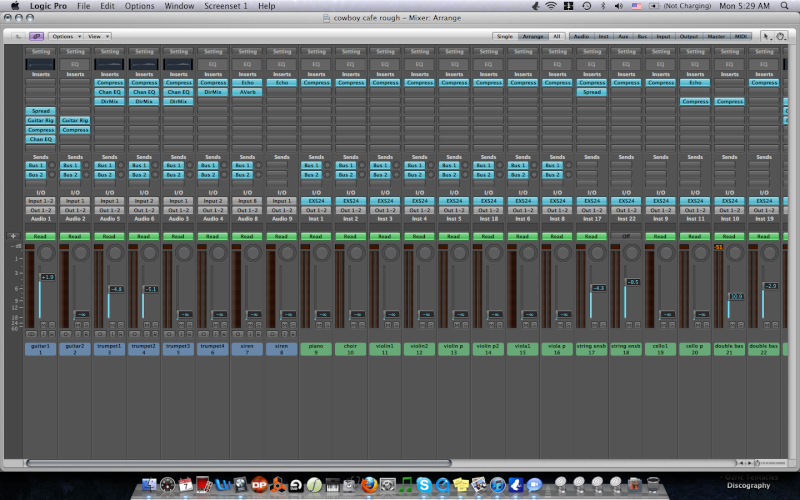This screenshot has width=800, height=500.
Task: Click Bus 1 send on guitar1
Action: 36,165
